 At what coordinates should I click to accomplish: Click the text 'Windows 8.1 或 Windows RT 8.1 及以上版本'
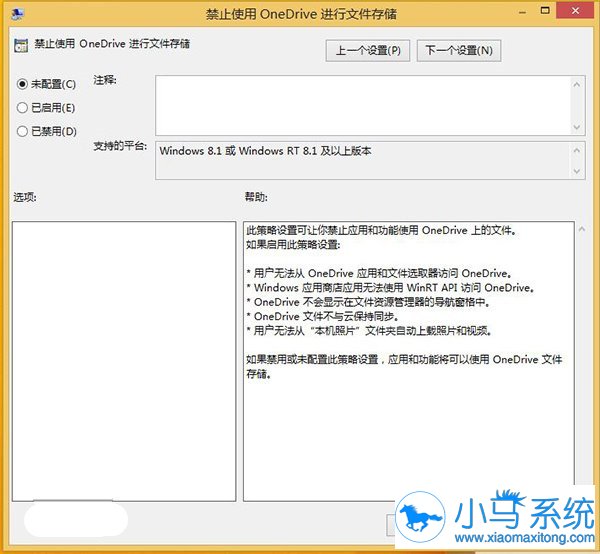(265, 151)
